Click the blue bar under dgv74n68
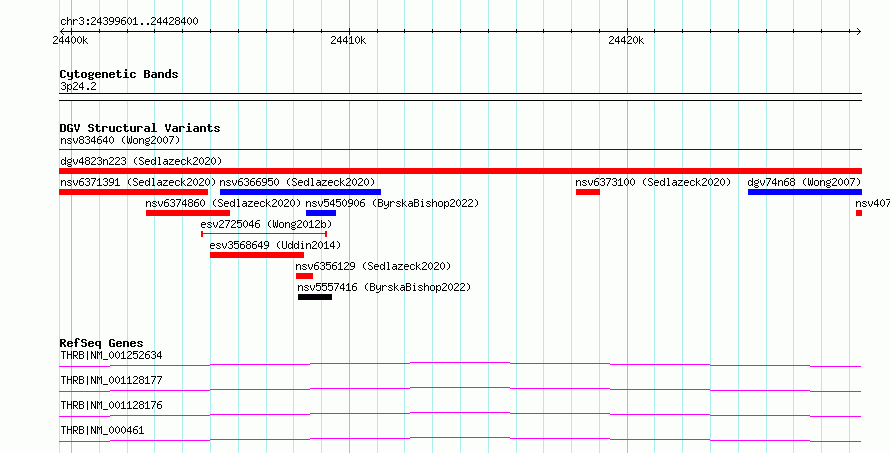The image size is (890, 453). [x=805, y=192]
